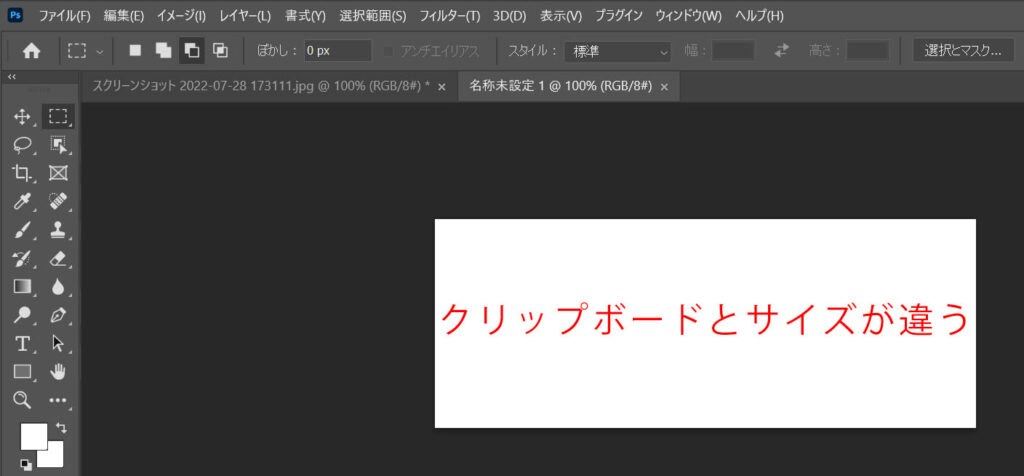
Task: Select the Eyedropper tool
Action: pyautogui.click(x=22, y=202)
